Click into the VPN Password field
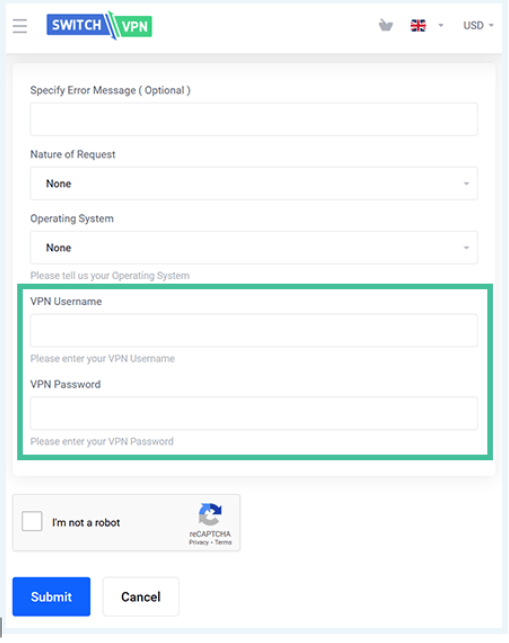509x643 pixels. [254, 413]
